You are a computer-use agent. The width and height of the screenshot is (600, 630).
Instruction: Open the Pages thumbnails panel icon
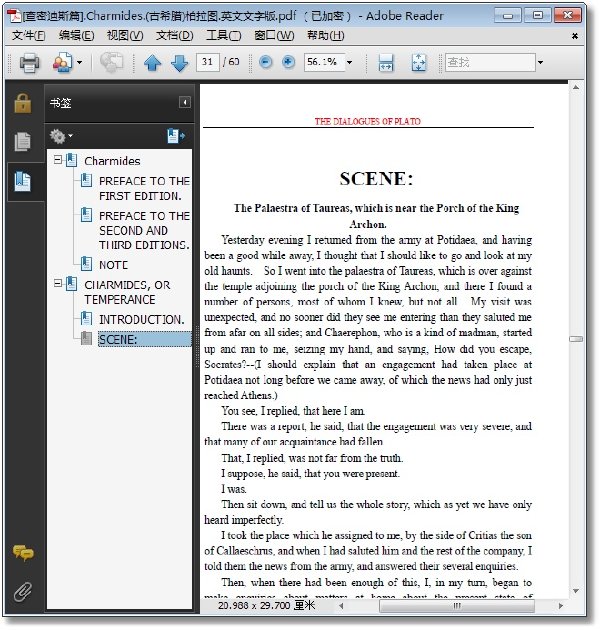coord(23,142)
